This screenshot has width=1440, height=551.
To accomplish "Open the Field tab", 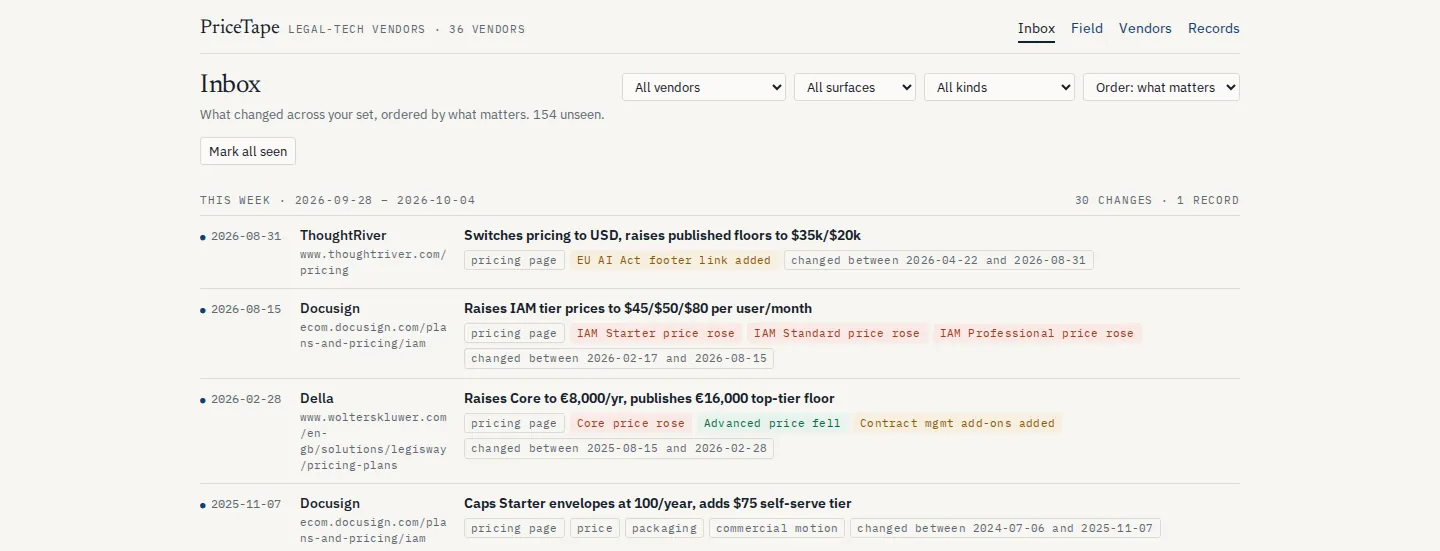I will point(1087,28).
